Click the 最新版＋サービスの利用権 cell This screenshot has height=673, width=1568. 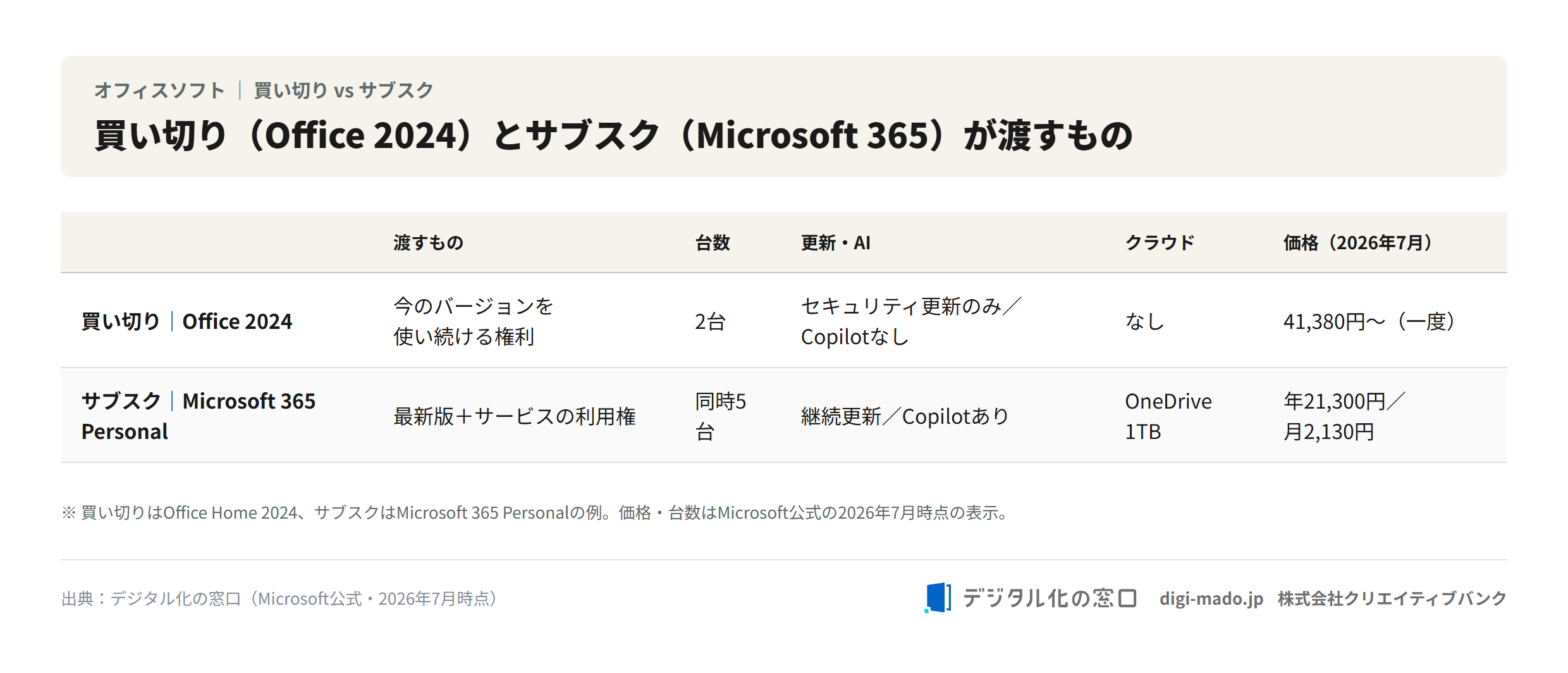514,416
